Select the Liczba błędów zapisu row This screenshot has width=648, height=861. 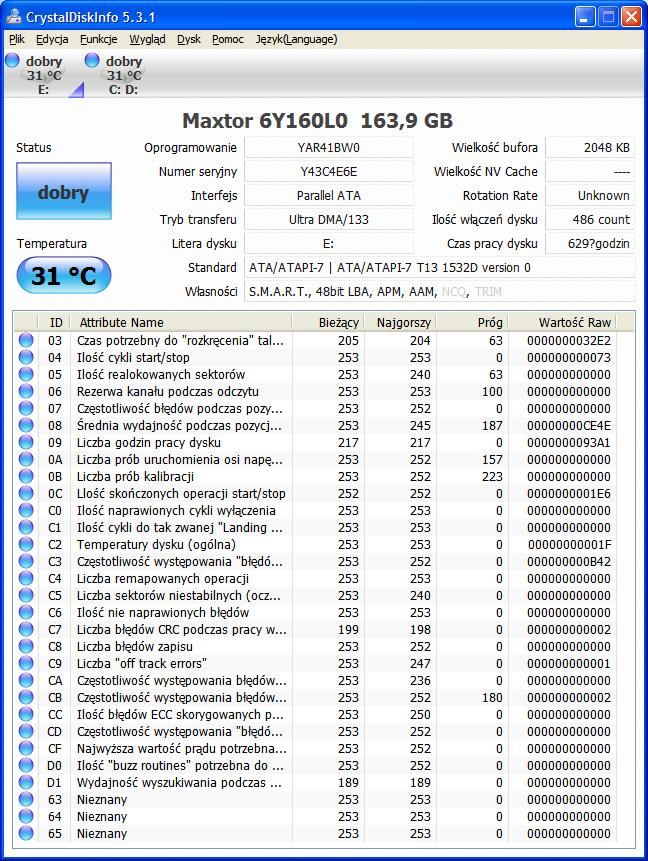coord(324,646)
